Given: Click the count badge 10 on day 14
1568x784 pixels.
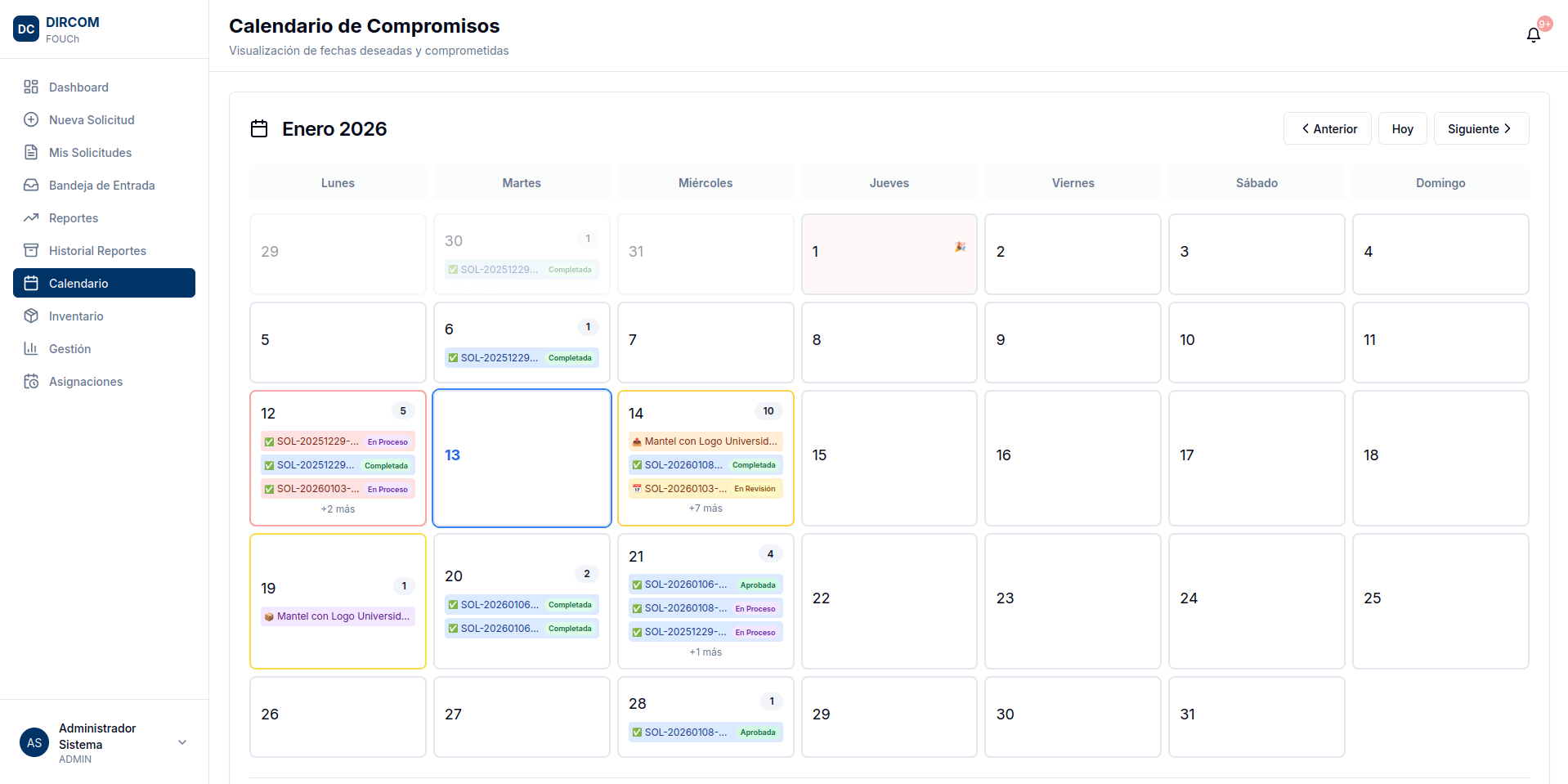Looking at the screenshot, I should [768, 411].
